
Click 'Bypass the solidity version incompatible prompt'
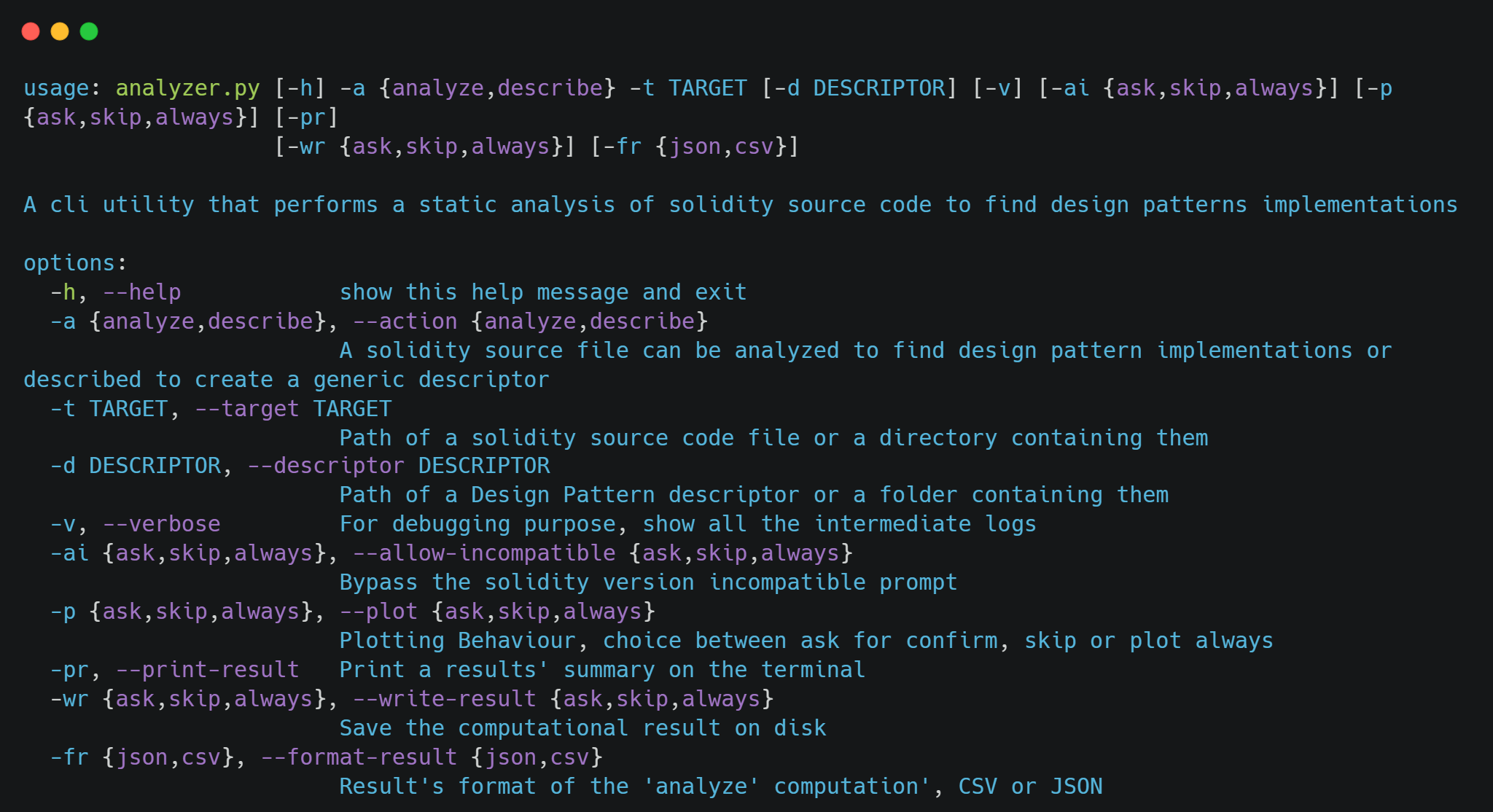(x=648, y=582)
